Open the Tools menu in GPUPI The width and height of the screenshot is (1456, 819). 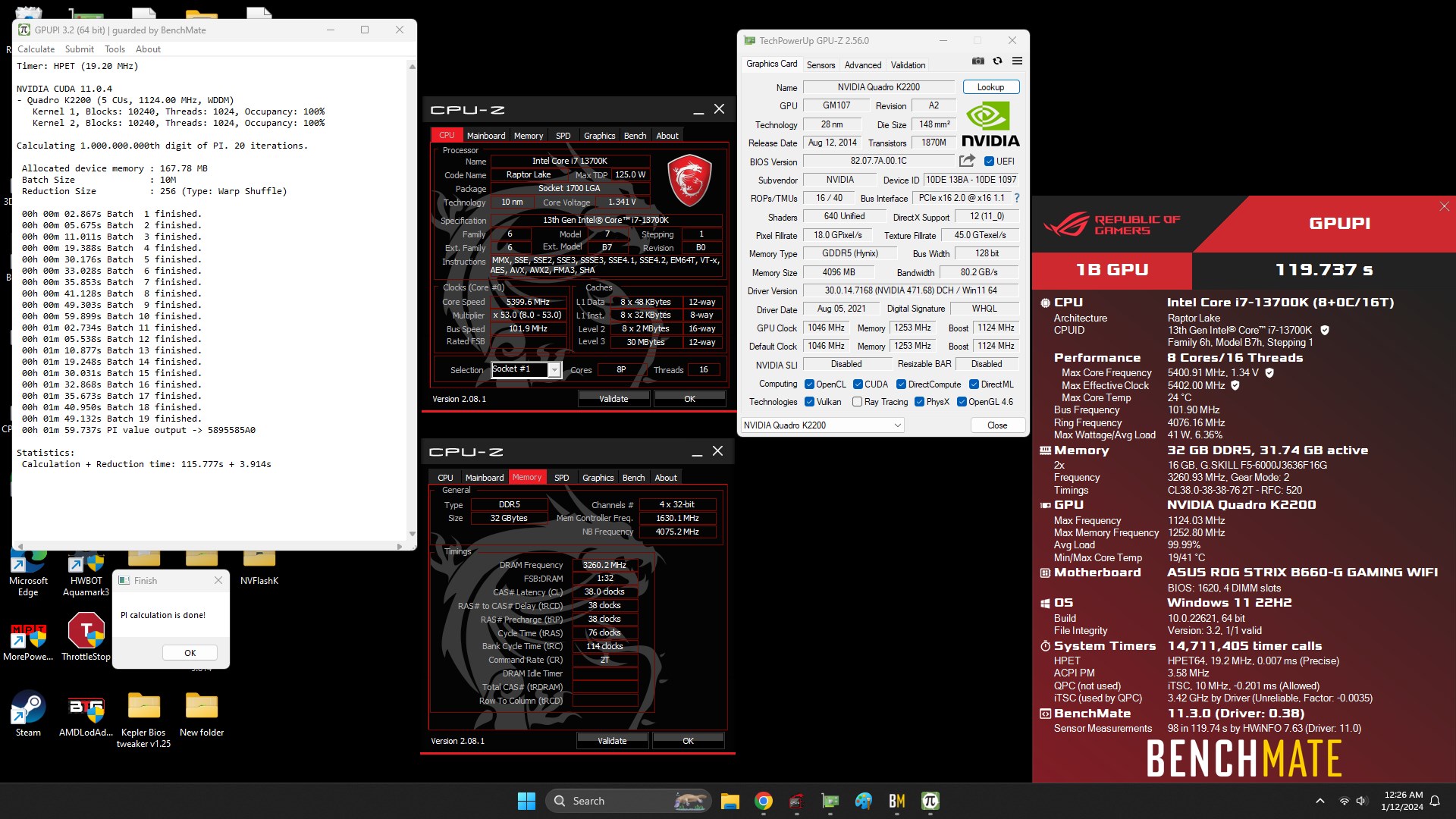click(x=115, y=49)
